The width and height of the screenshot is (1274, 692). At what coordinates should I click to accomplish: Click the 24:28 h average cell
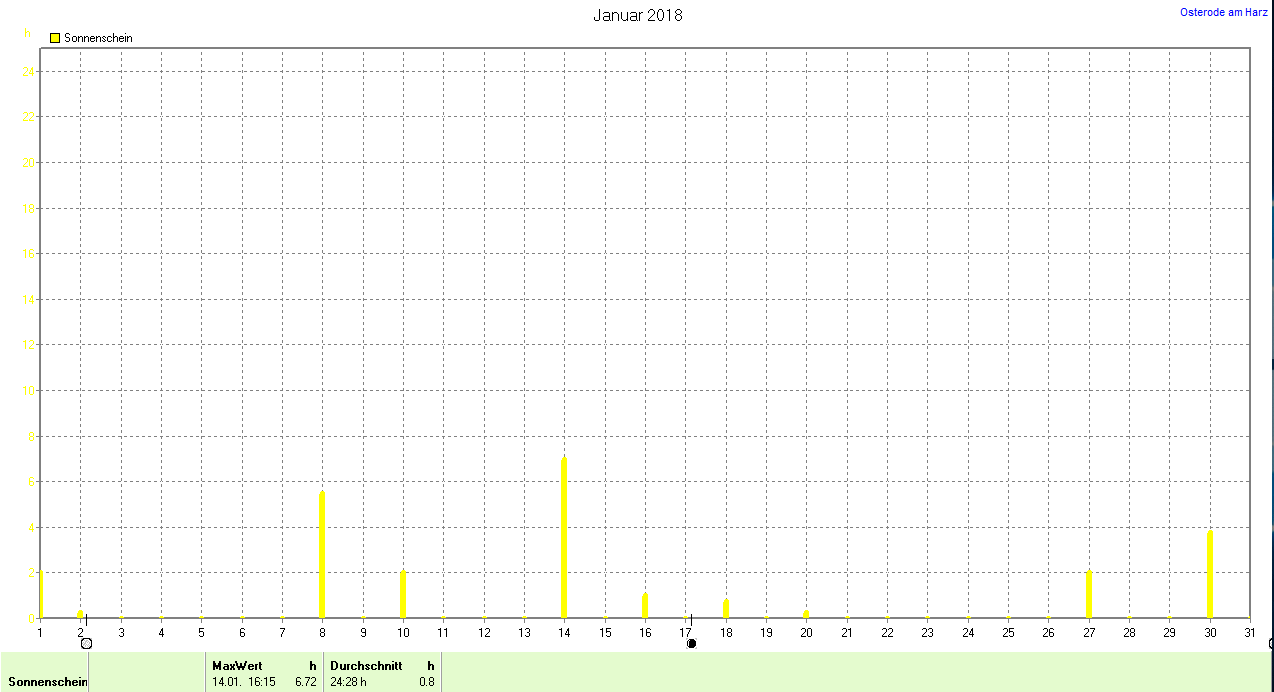(x=349, y=682)
